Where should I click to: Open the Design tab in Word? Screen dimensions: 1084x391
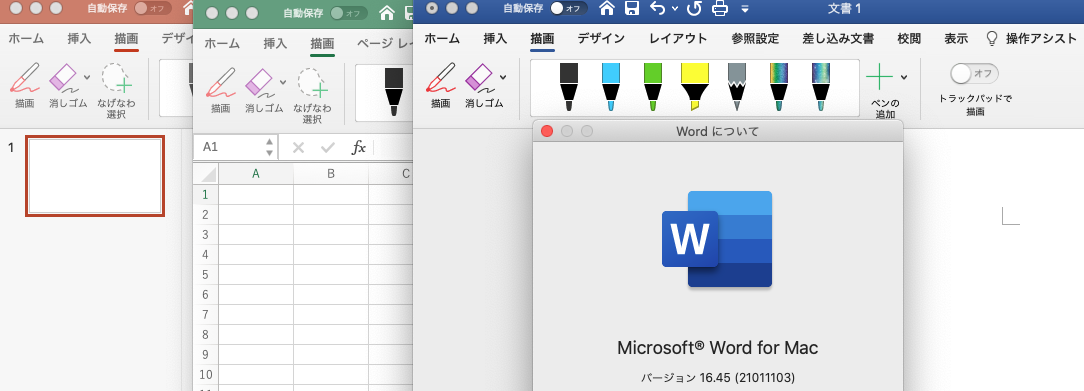601,39
